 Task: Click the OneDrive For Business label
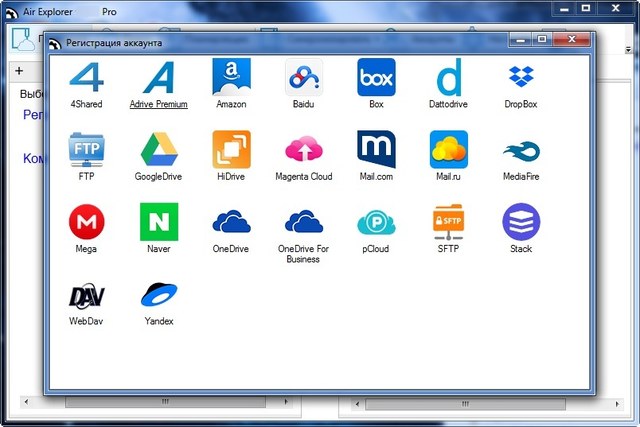click(x=303, y=254)
